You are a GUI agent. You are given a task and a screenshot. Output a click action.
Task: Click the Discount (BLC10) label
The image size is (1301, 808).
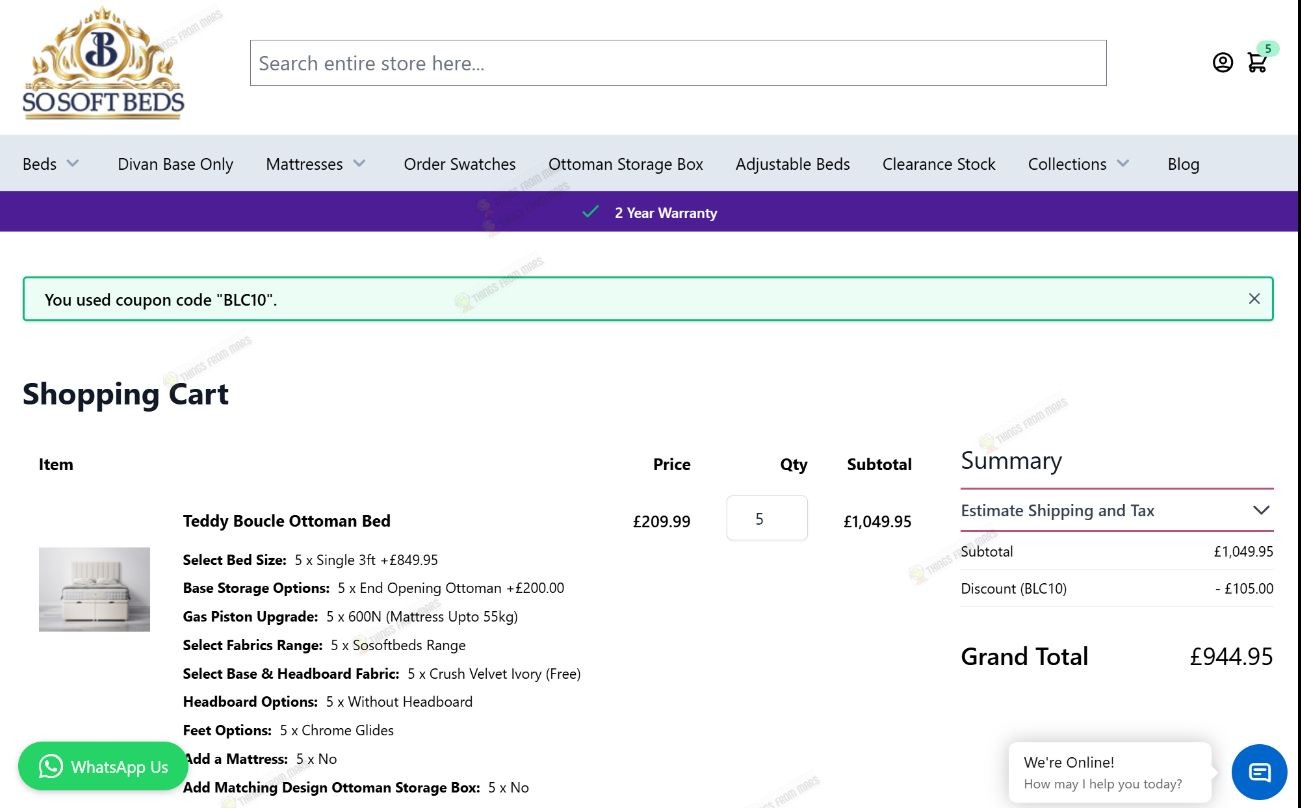1014,588
